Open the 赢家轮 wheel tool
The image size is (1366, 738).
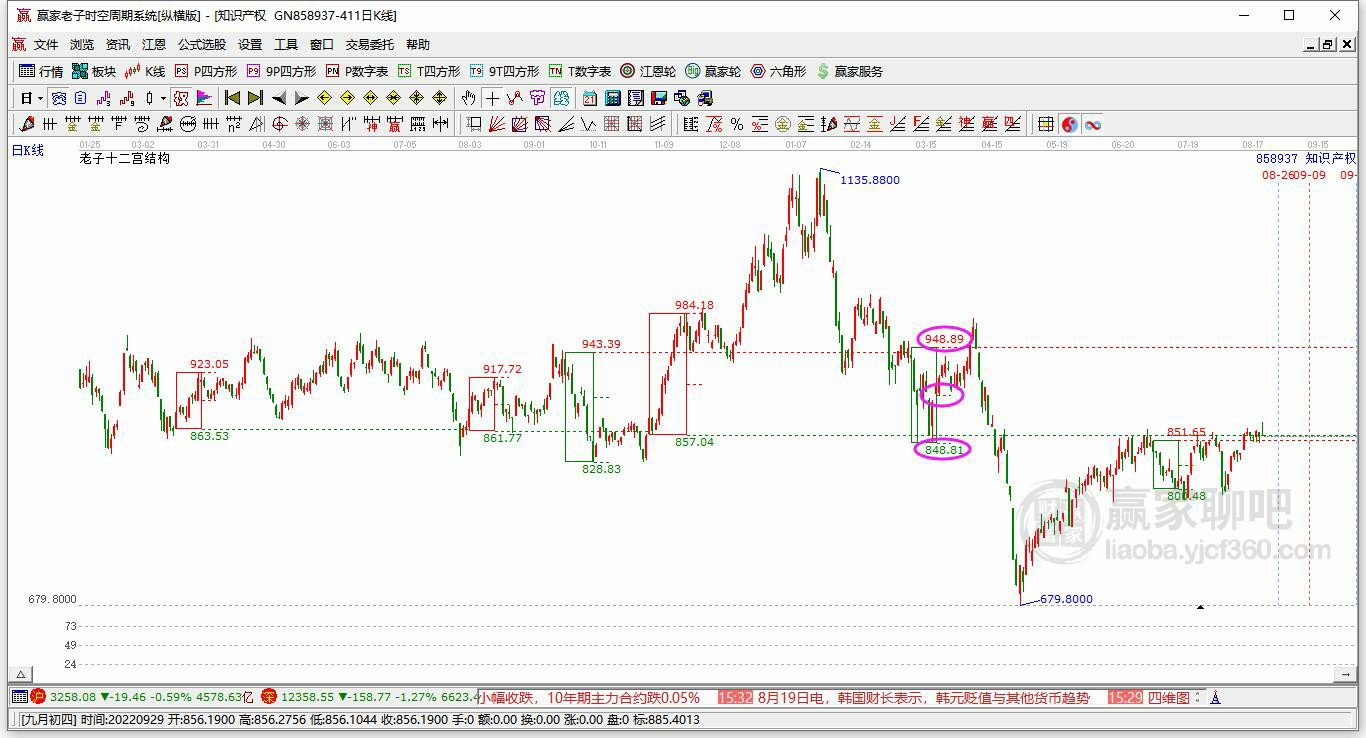(x=713, y=71)
